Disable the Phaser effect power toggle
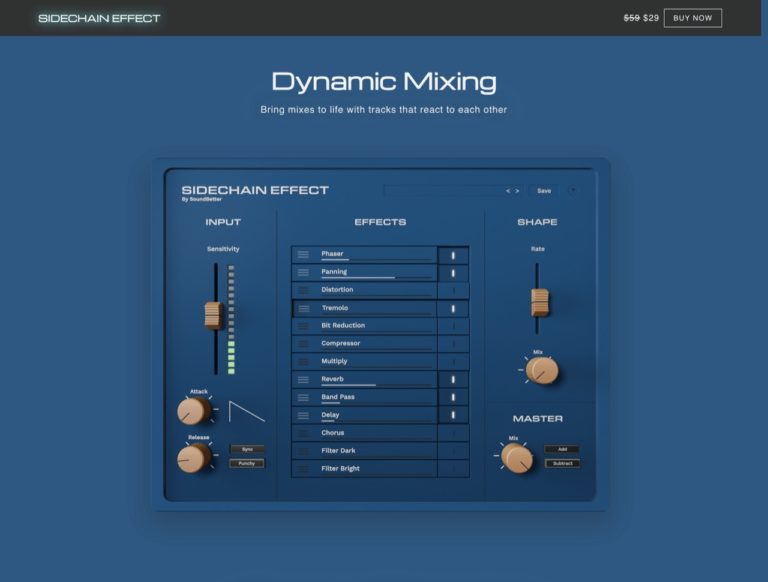This screenshot has height=582, width=768. point(453,255)
